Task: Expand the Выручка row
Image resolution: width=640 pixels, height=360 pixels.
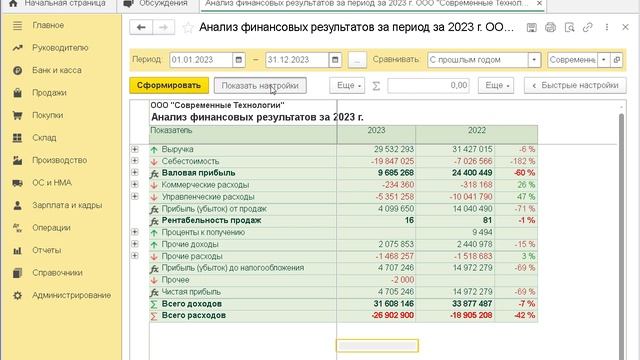Action: 135,149
